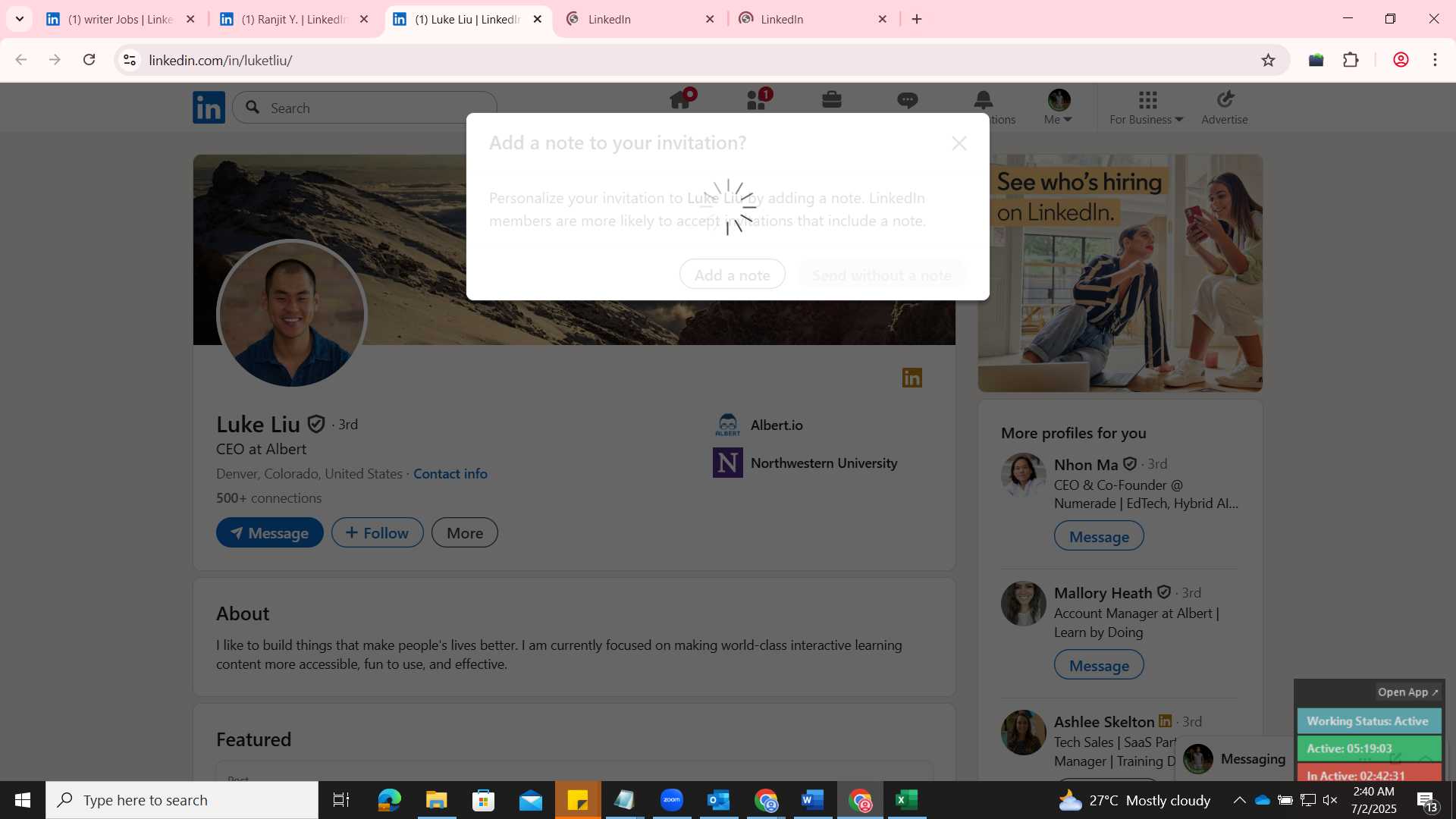This screenshot has height=819, width=1456.
Task: Click Luke Liu's profile photo
Action: coord(292,314)
